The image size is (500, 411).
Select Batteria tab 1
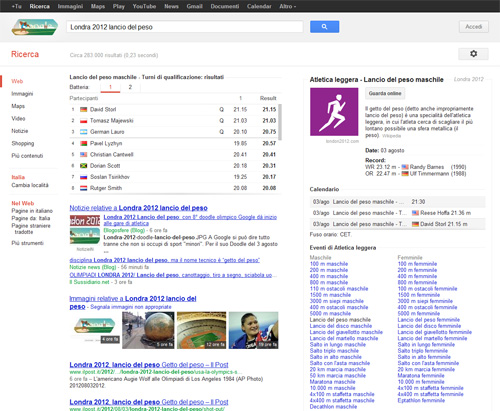point(110,87)
